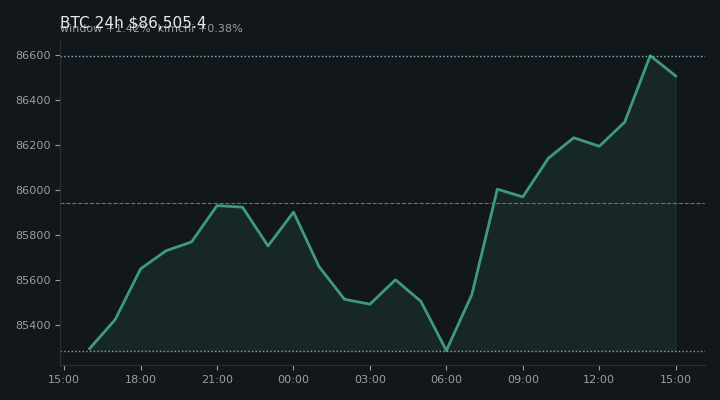Viewport: 720px width, 400px height.
Task: Click the blue dotted high reference line
Action: 383,56
